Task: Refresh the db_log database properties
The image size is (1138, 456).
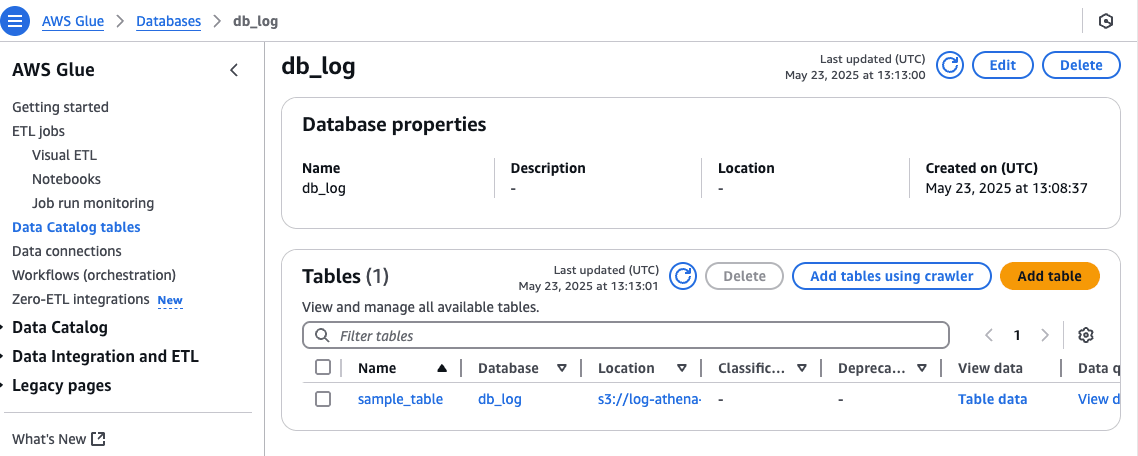Action: pos(949,65)
